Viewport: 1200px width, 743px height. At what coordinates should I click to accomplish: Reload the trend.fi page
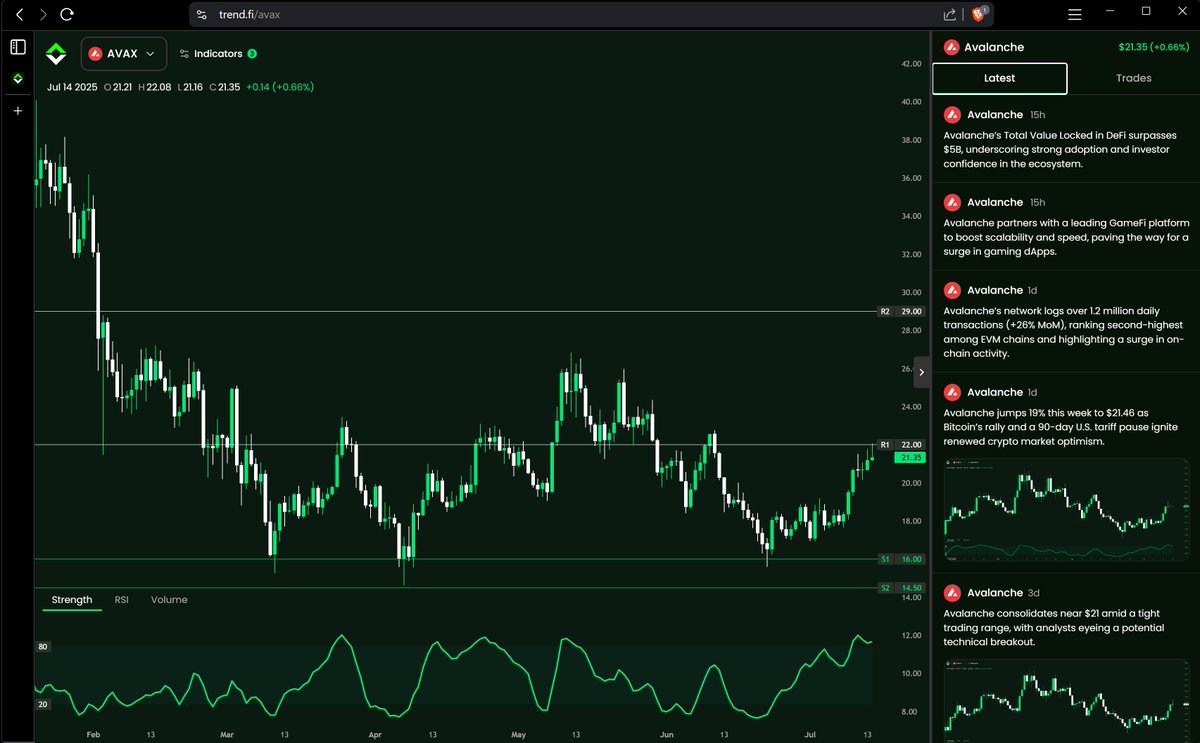tap(66, 15)
